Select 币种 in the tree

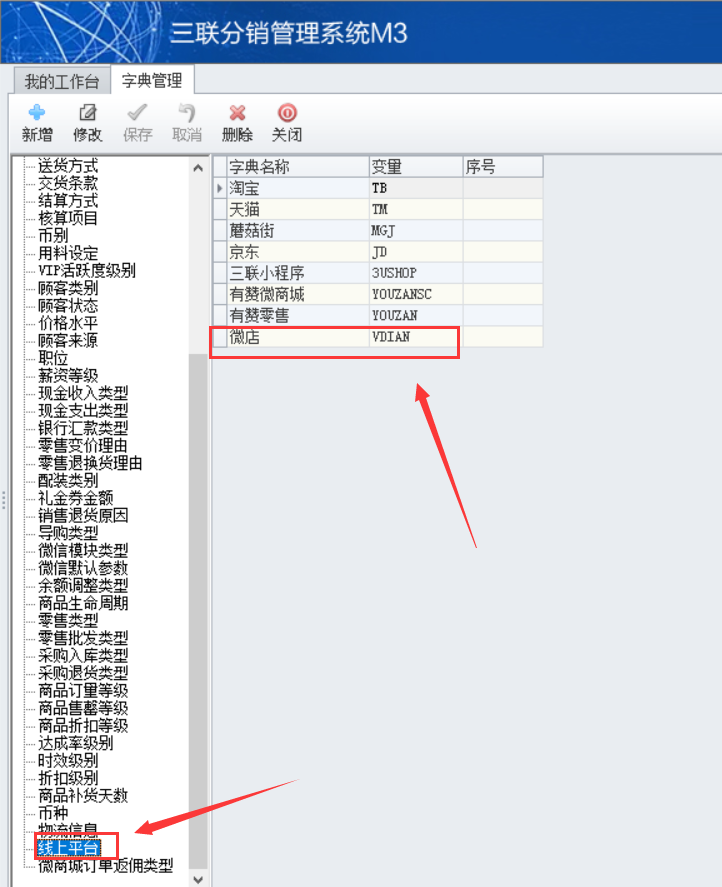pos(53,813)
